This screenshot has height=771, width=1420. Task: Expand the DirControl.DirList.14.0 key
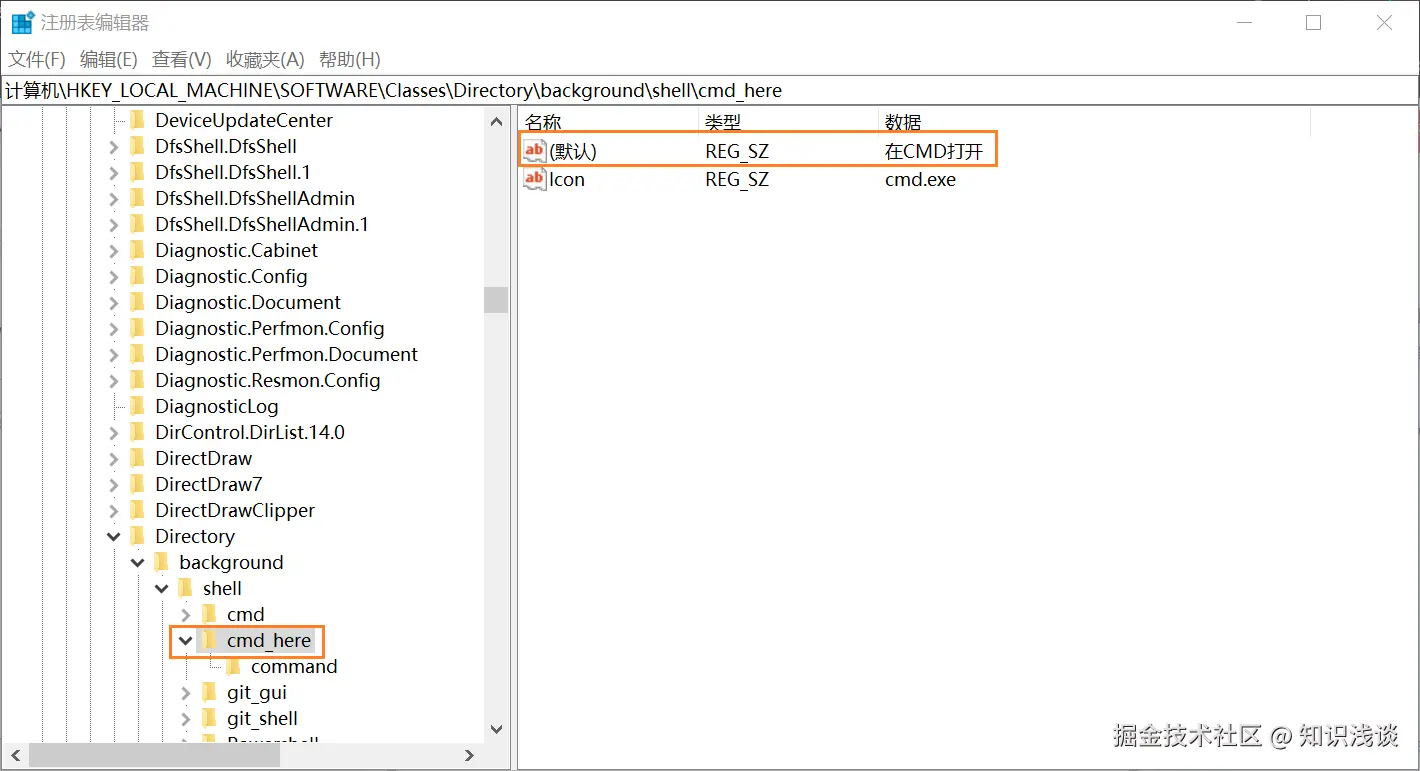pos(113,433)
